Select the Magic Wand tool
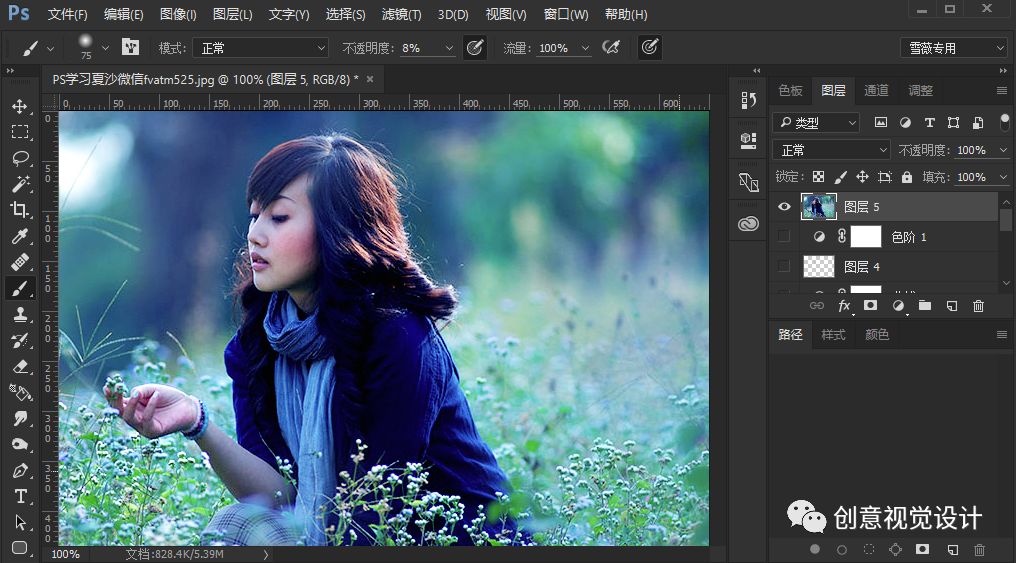The height and width of the screenshot is (563, 1016). 19,184
